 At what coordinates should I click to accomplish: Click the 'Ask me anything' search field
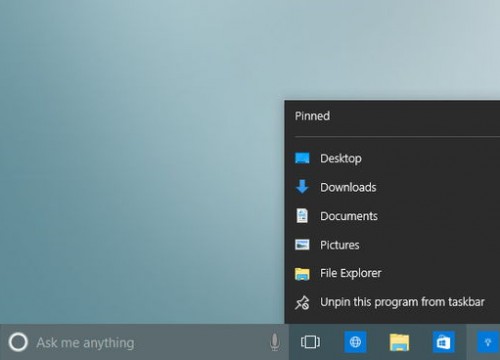[144, 342]
